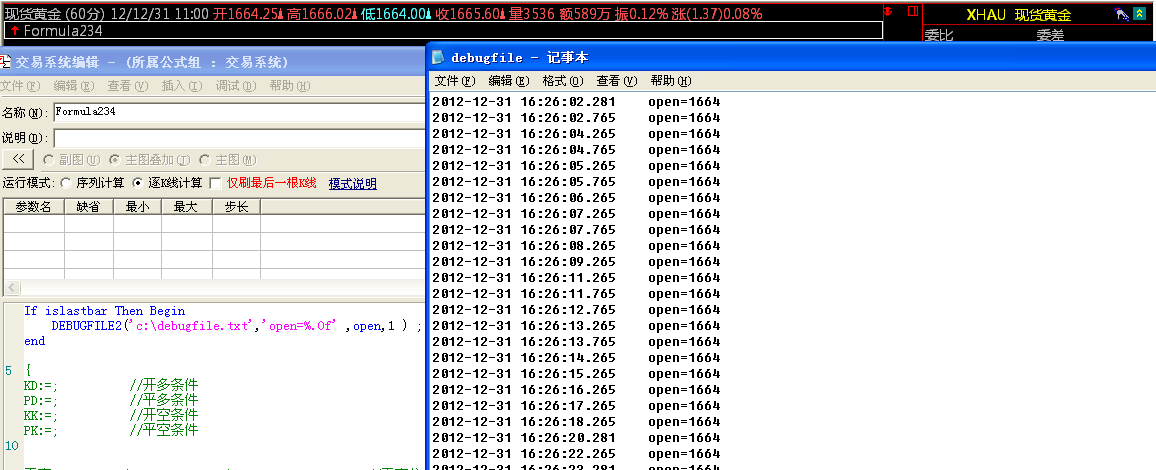This screenshot has width=1156, height=470.
Task: Select the 序列计算 run mode option
Action: (x=66, y=183)
